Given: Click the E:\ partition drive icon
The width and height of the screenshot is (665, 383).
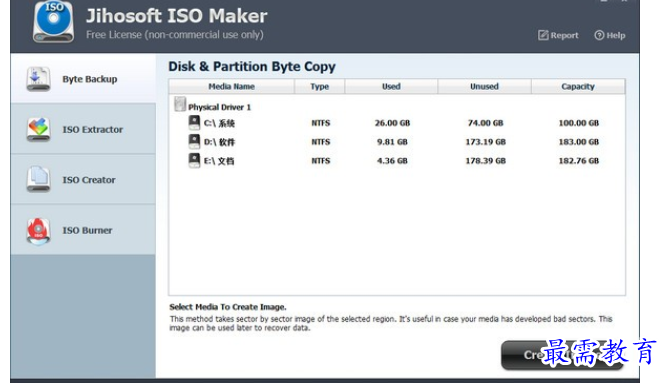Looking at the screenshot, I should click(194, 160).
